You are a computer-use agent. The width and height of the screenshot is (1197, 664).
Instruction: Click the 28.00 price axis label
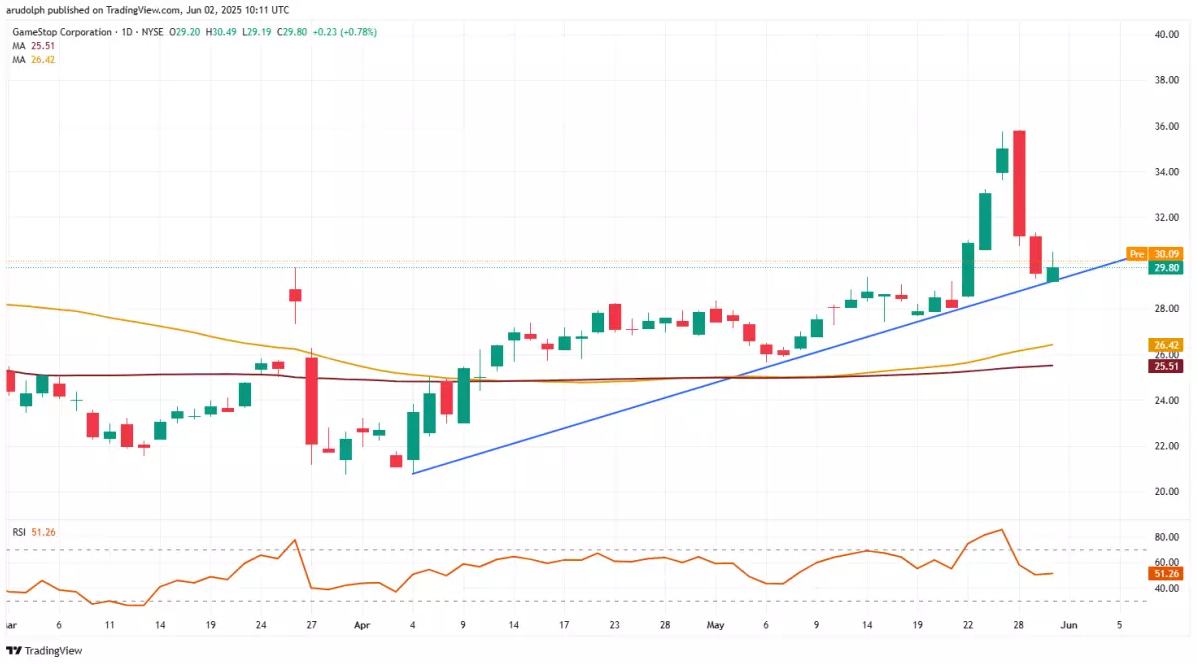tap(1166, 309)
